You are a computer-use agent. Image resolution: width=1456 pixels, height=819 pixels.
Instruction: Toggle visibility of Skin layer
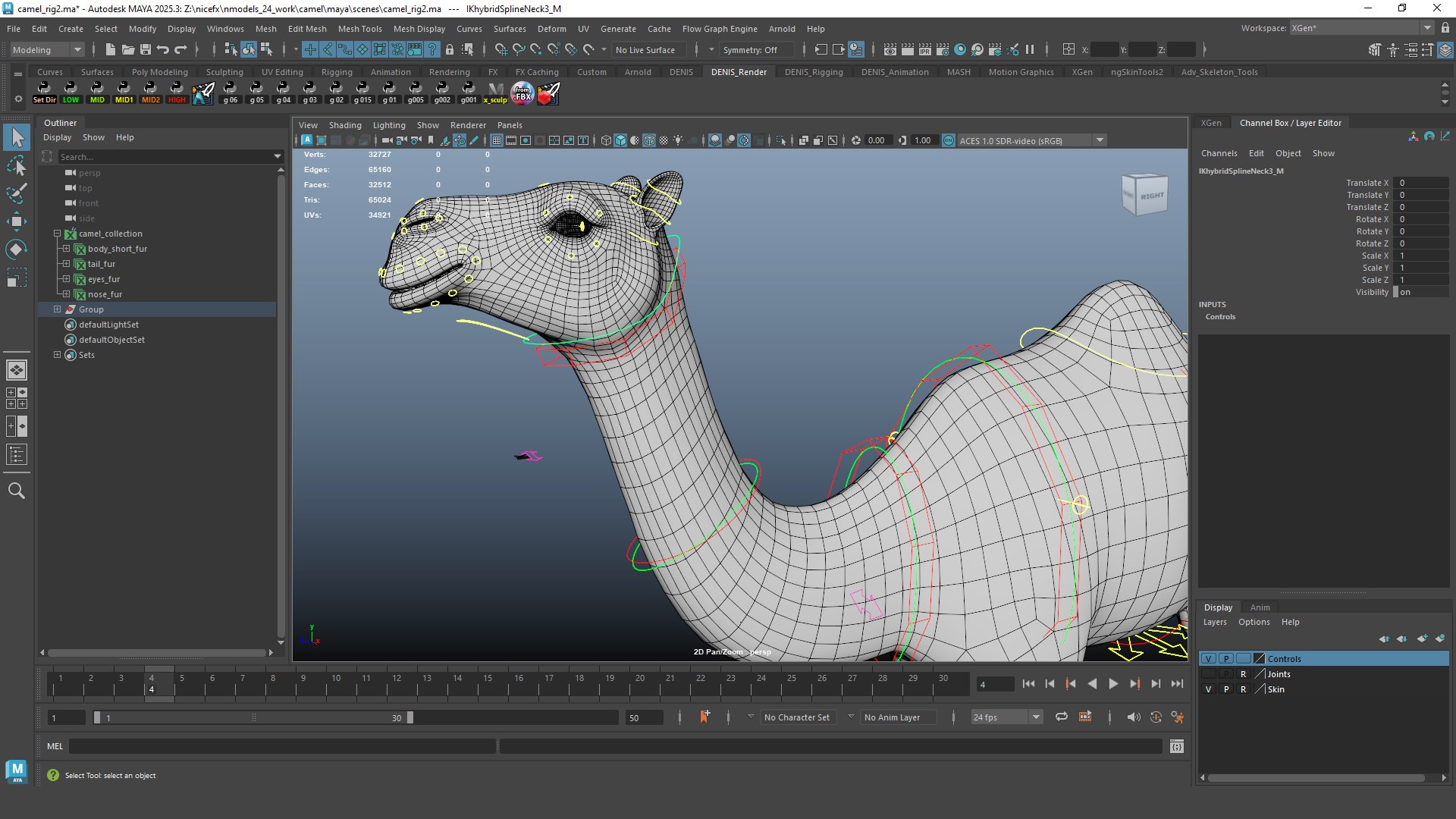click(1208, 689)
